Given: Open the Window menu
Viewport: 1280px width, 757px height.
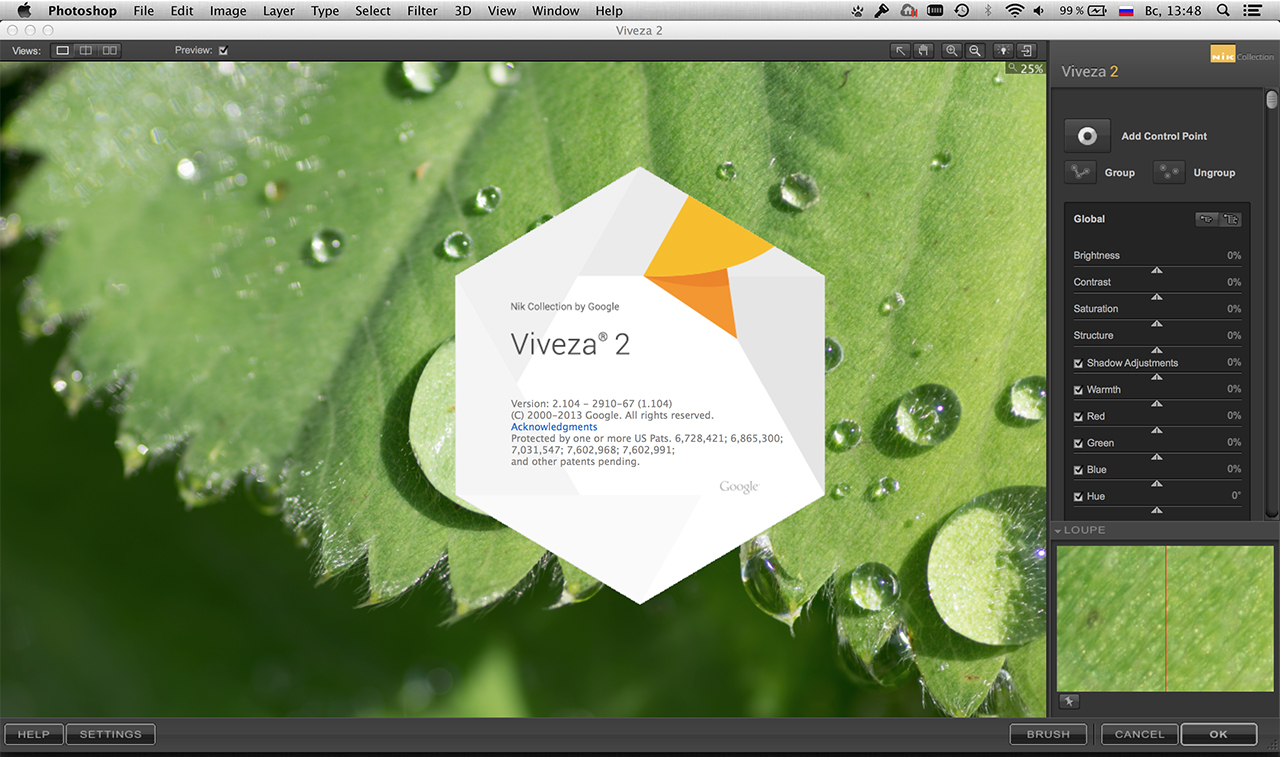Looking at the screenshot, I should tap(555, 11).
